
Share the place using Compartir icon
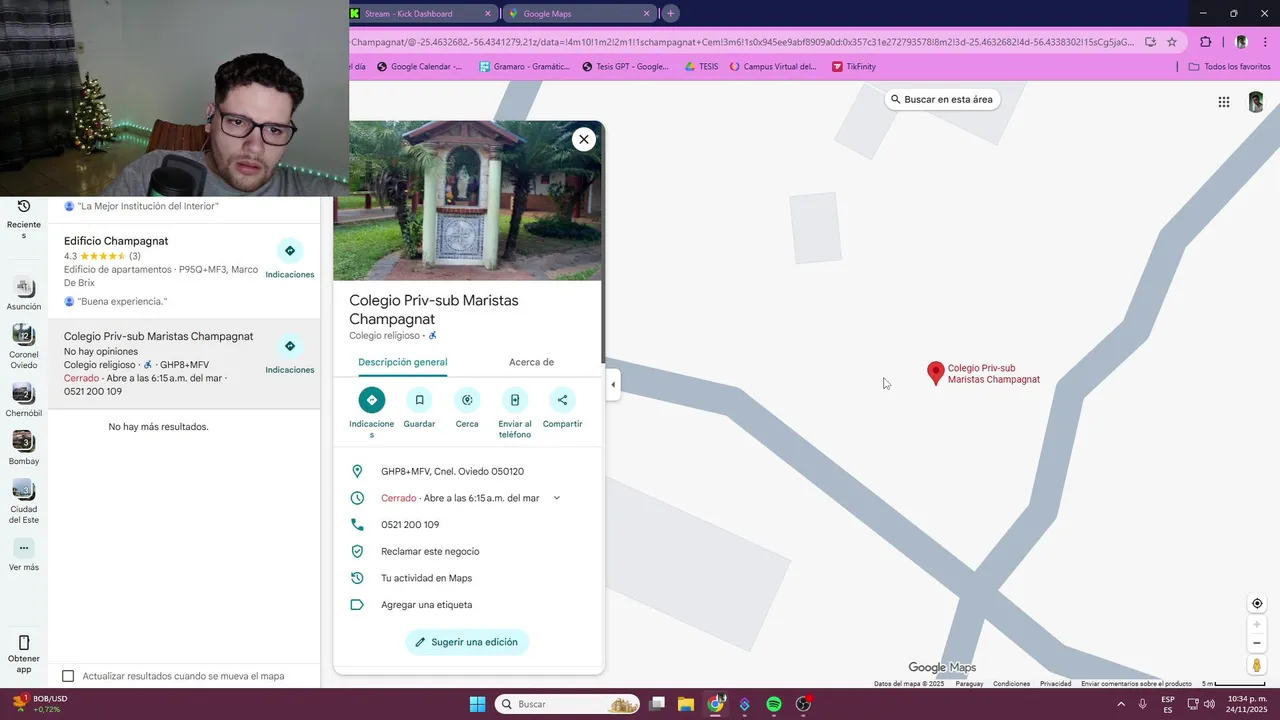pyautogui.click(x=562, y=400)
